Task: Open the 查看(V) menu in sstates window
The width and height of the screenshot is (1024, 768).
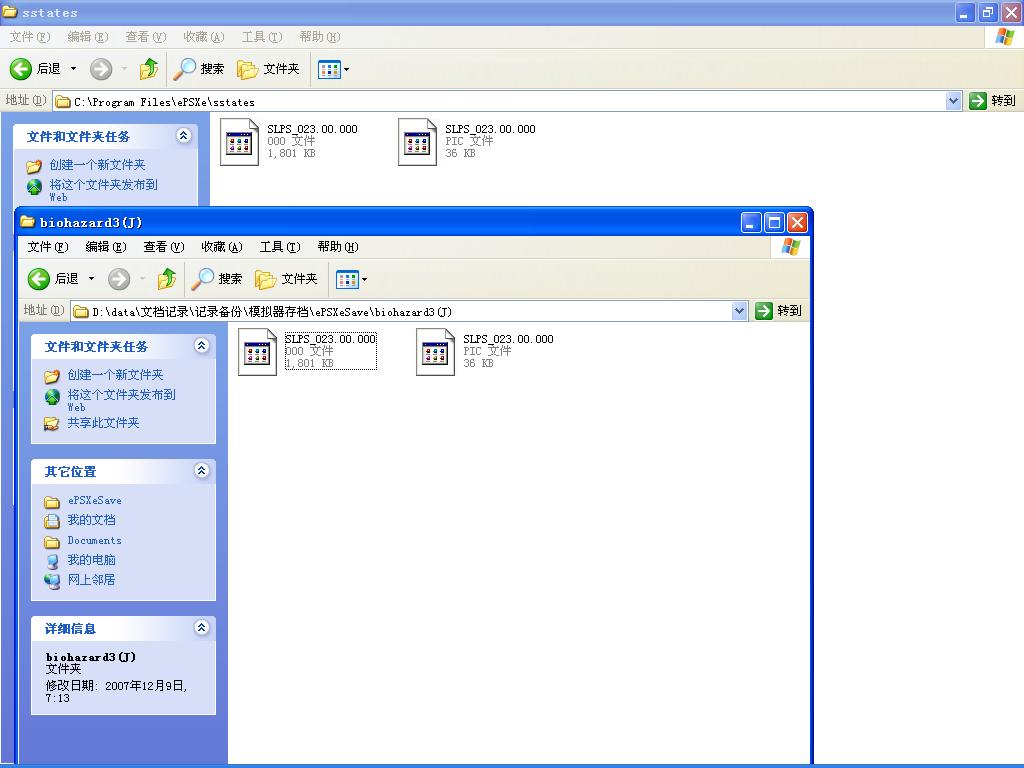Action: (145, 37)
